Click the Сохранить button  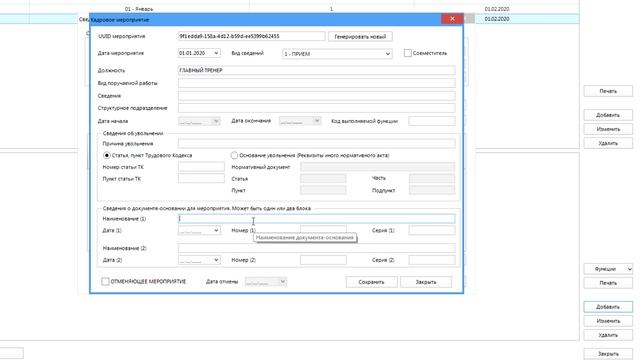(x=371, y=282)
